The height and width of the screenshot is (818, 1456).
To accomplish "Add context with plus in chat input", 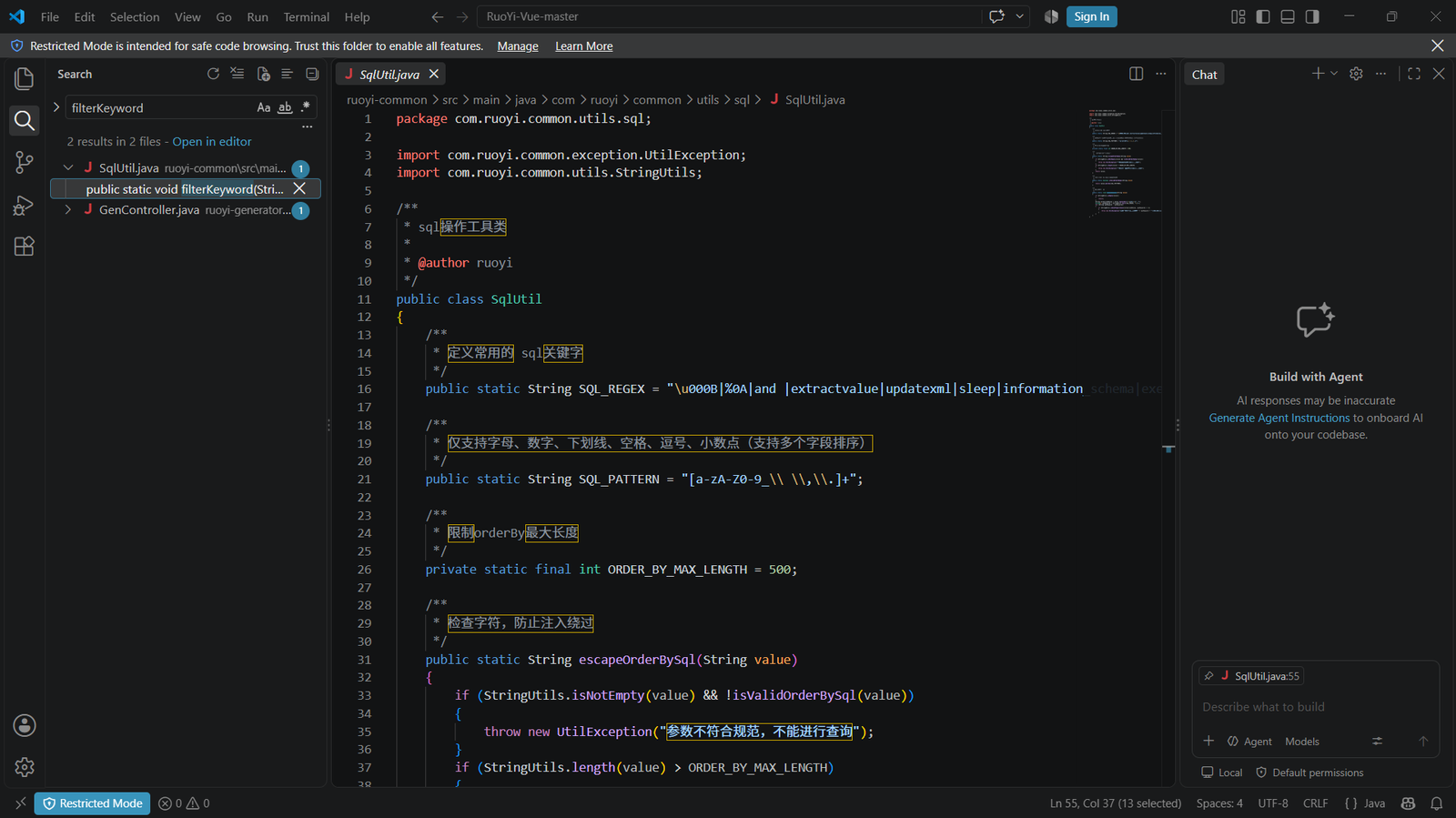I will point(1208,741).
